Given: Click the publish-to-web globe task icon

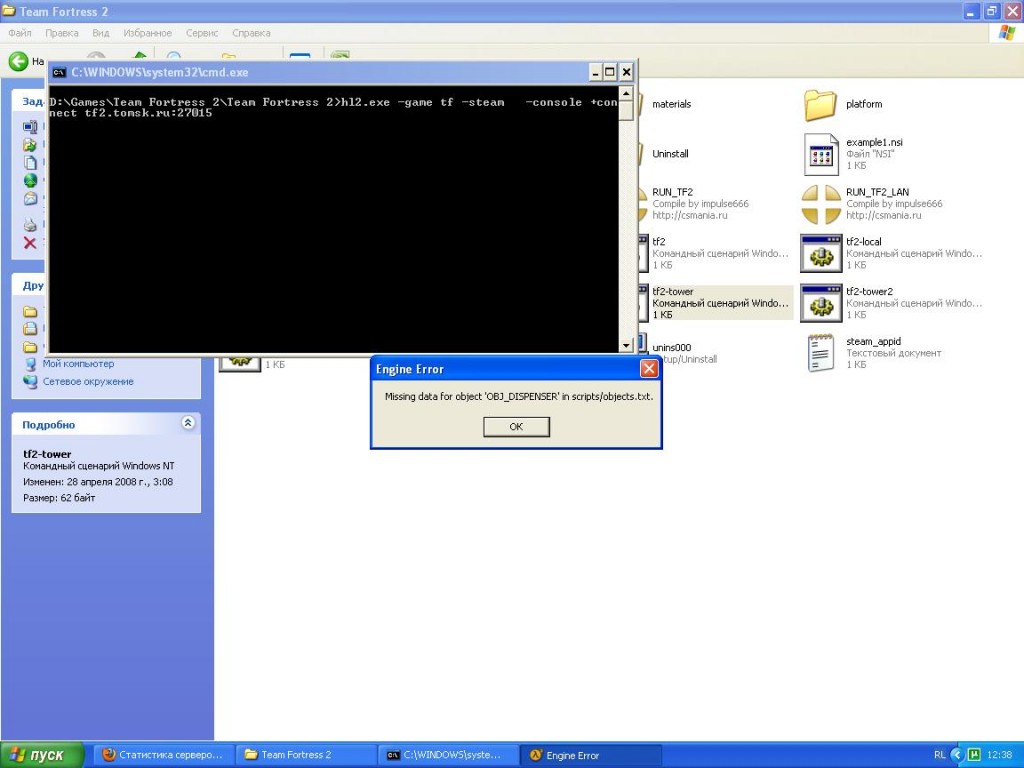Looking at the screenshot, I should coord(30,180).
